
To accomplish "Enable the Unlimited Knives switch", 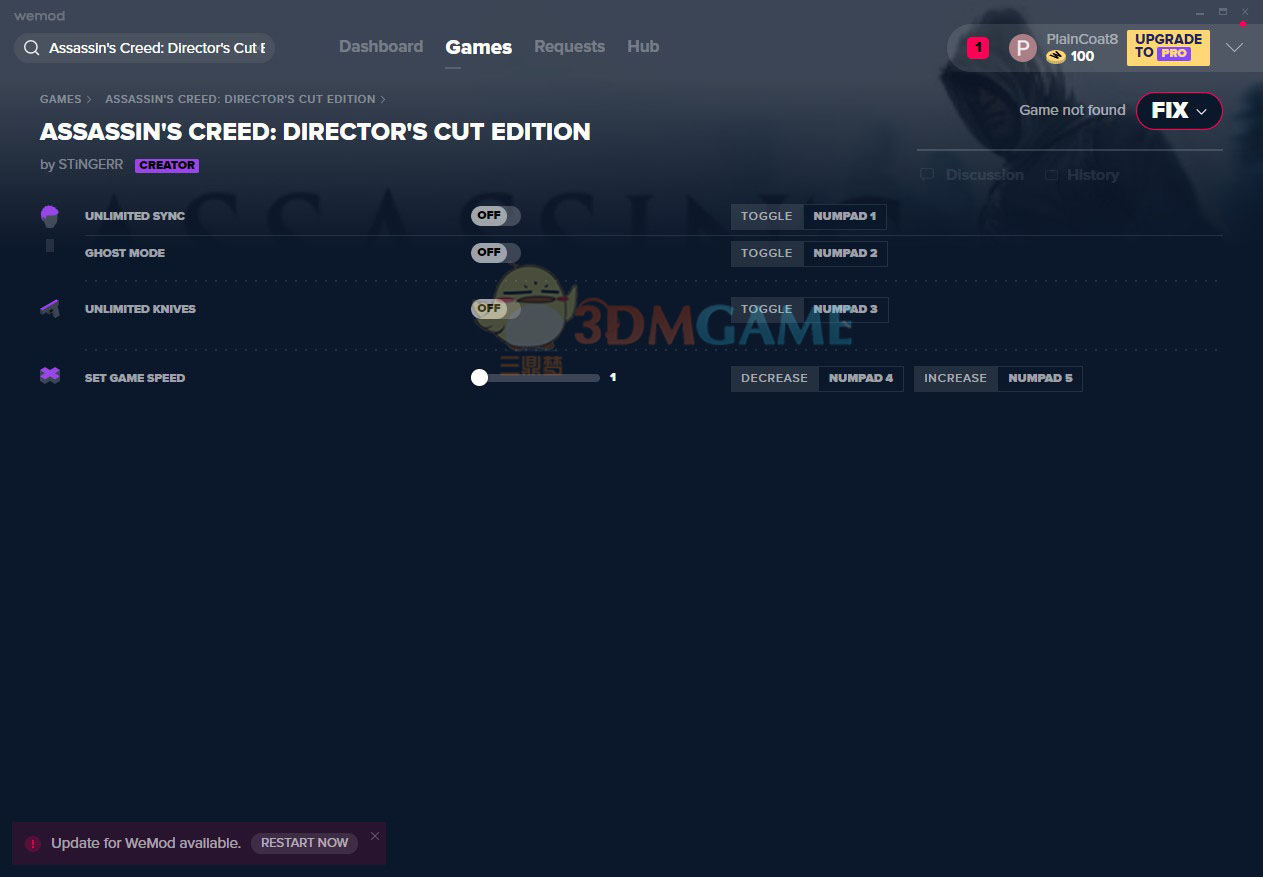I will point(496,309).
